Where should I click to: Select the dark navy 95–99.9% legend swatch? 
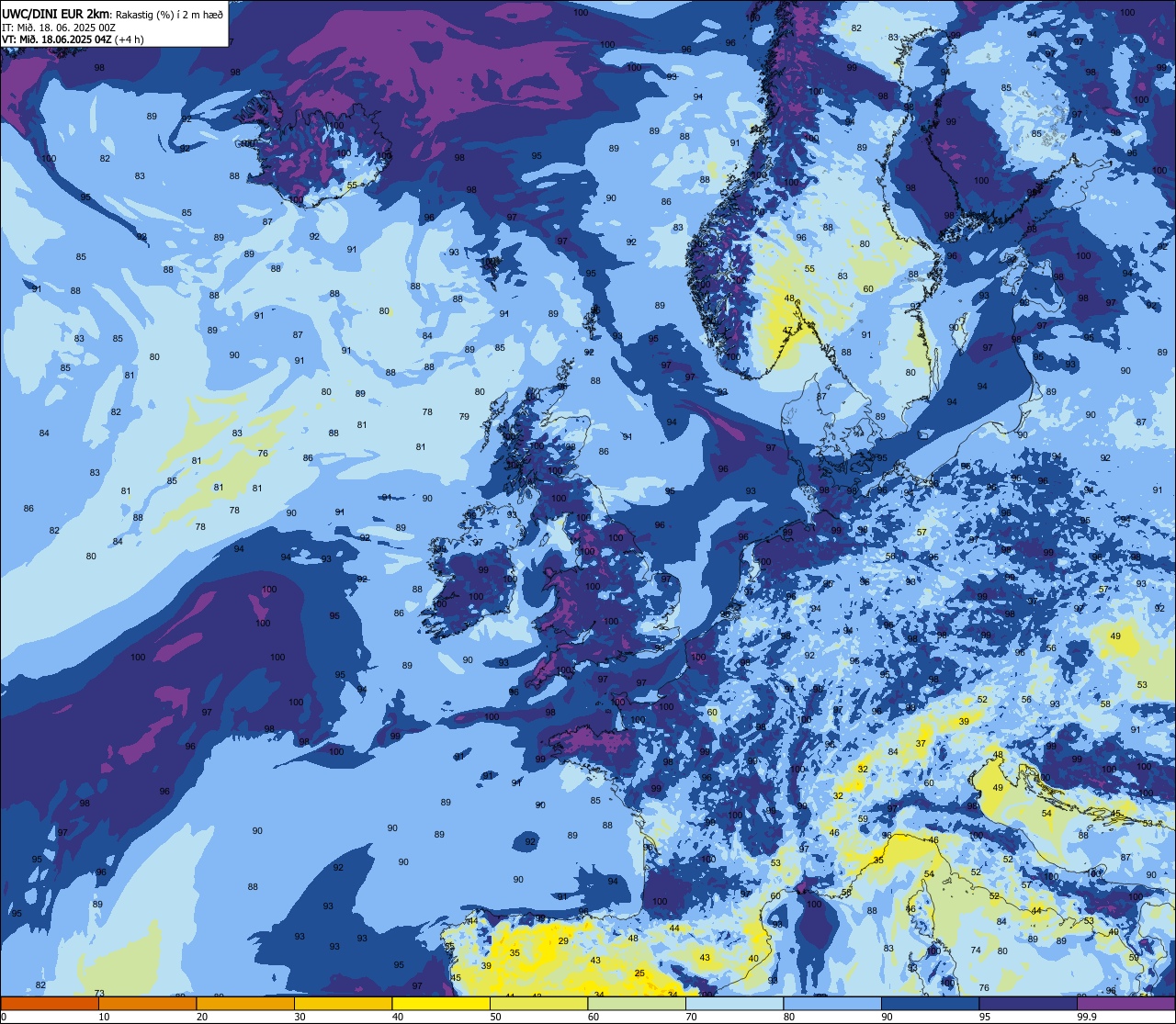click(1028, 1003)
